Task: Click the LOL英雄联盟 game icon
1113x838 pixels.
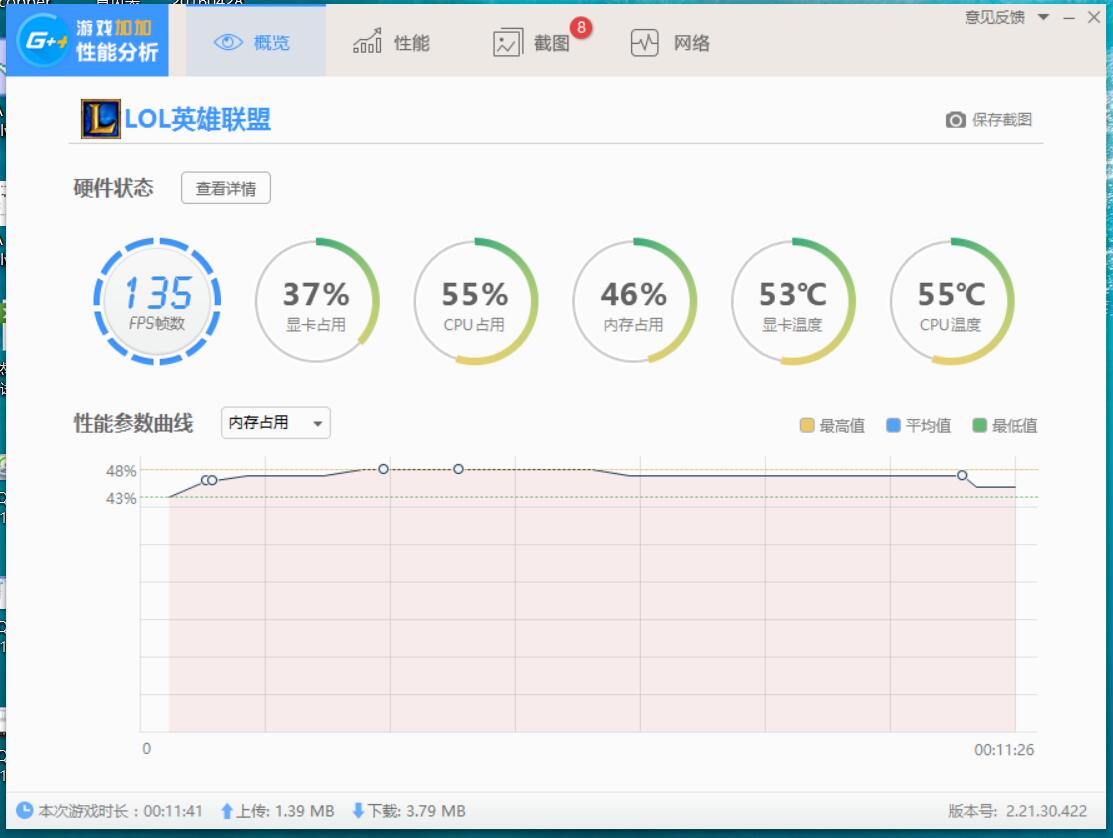Action: tap(101, 119)
